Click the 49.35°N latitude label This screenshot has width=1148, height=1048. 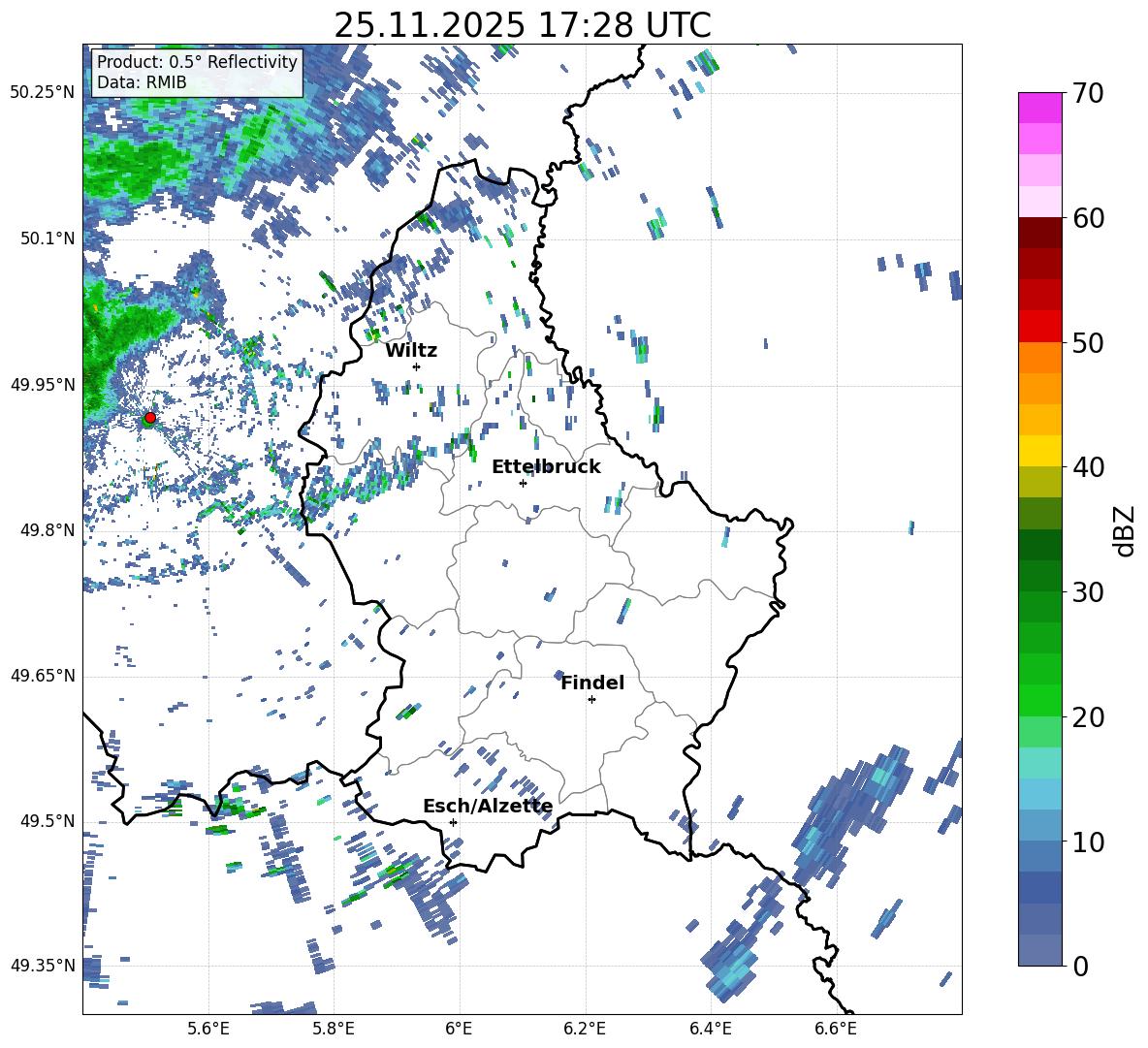click(43, 966)
